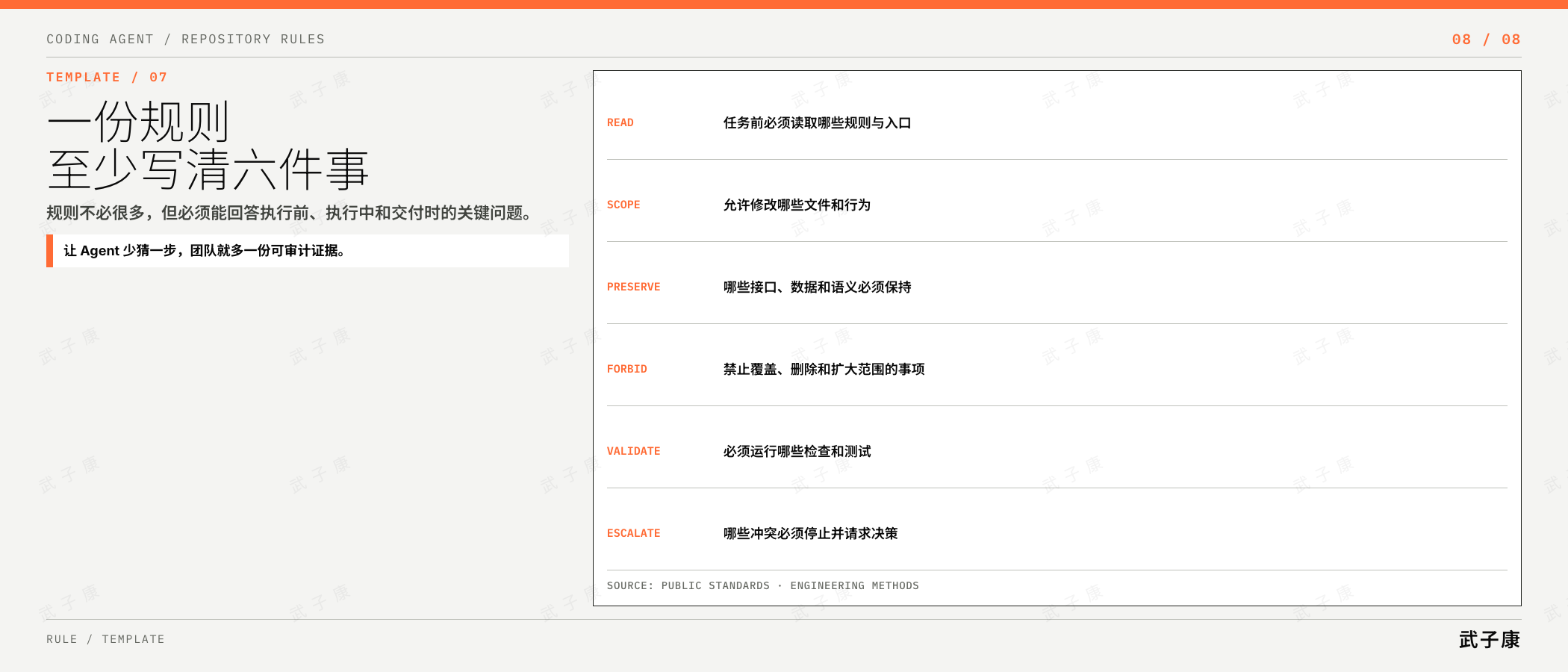This screenshot has width=1568, height=672.
Task: Click the text '必须运行哪些检查和测试'
Action: [797, 451]
